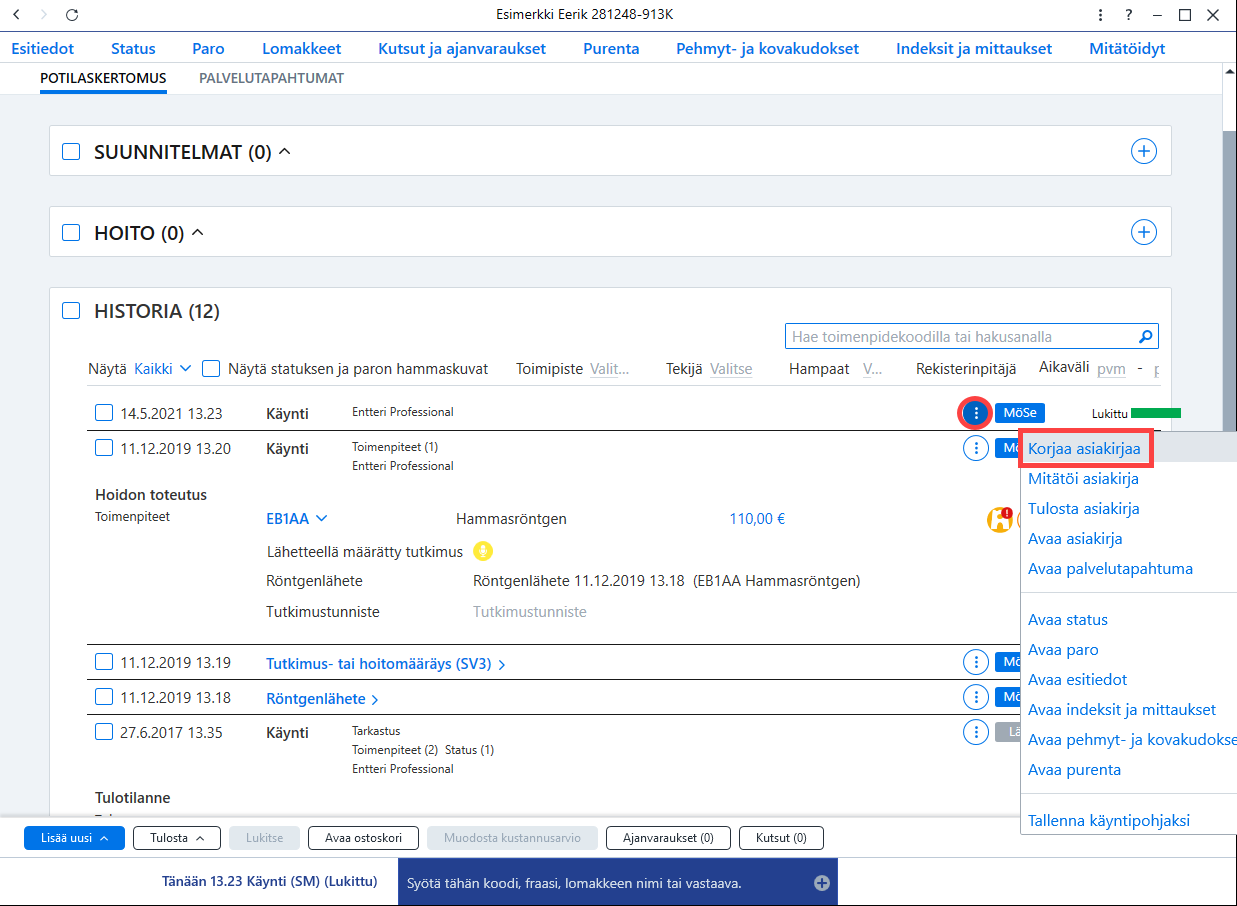Tick the HISTORIA section checkbox

tap(71, 311)
